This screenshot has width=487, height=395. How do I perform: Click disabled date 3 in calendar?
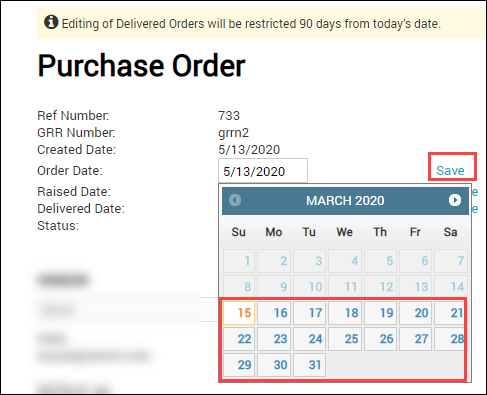pos(310,261)
